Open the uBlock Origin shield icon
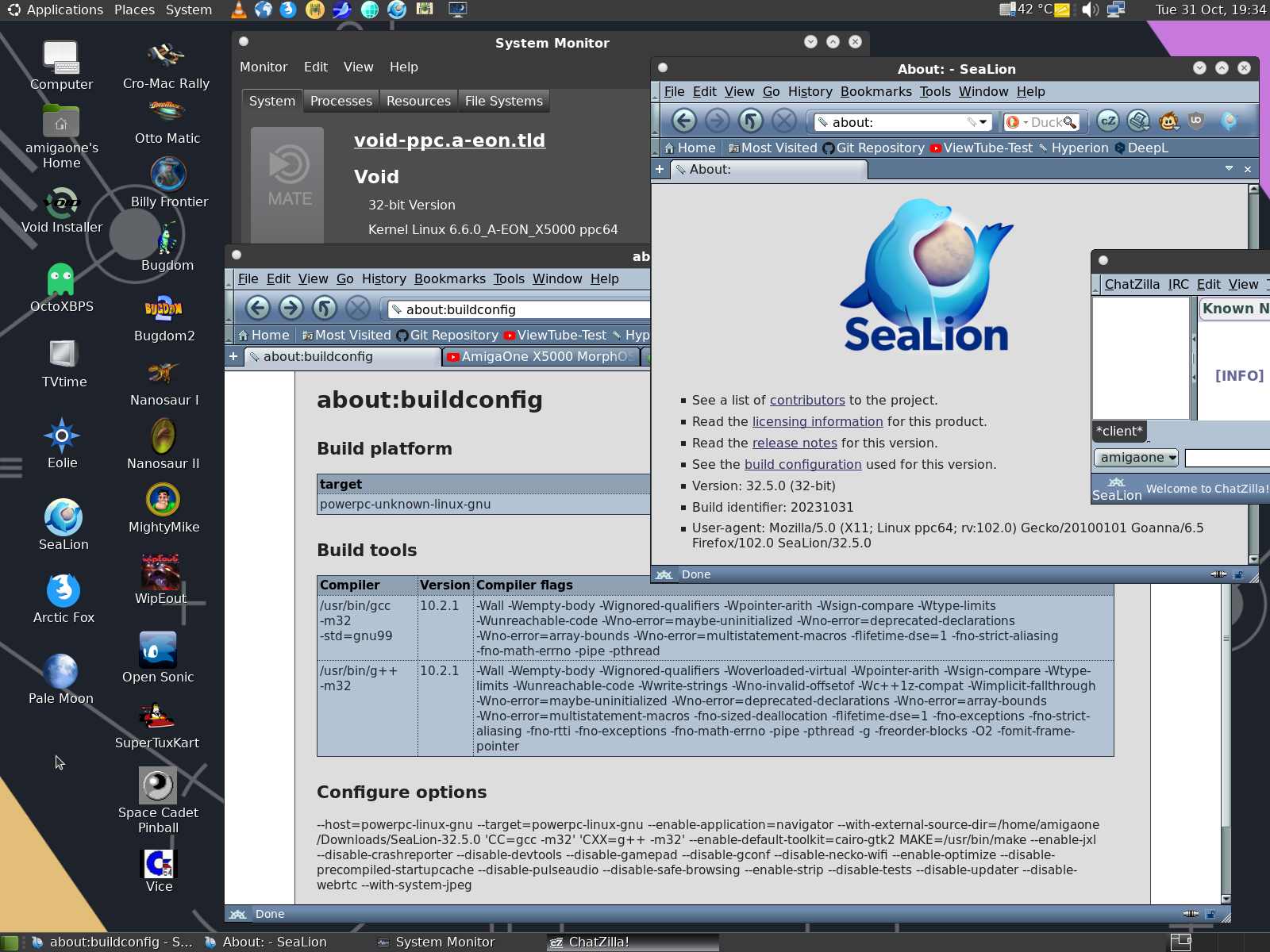1270x952 pixels. click(x=1196, y=121)
